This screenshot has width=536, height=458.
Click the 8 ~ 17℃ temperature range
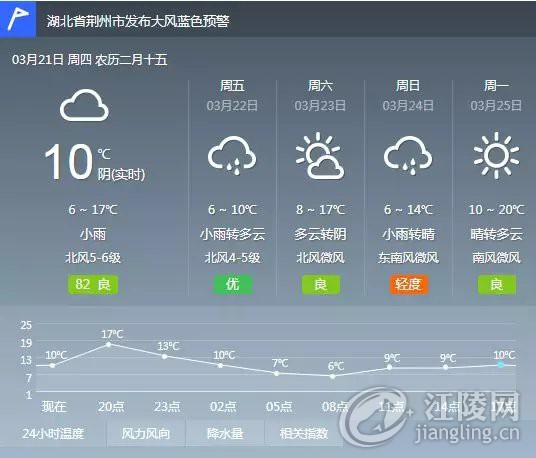320,210
